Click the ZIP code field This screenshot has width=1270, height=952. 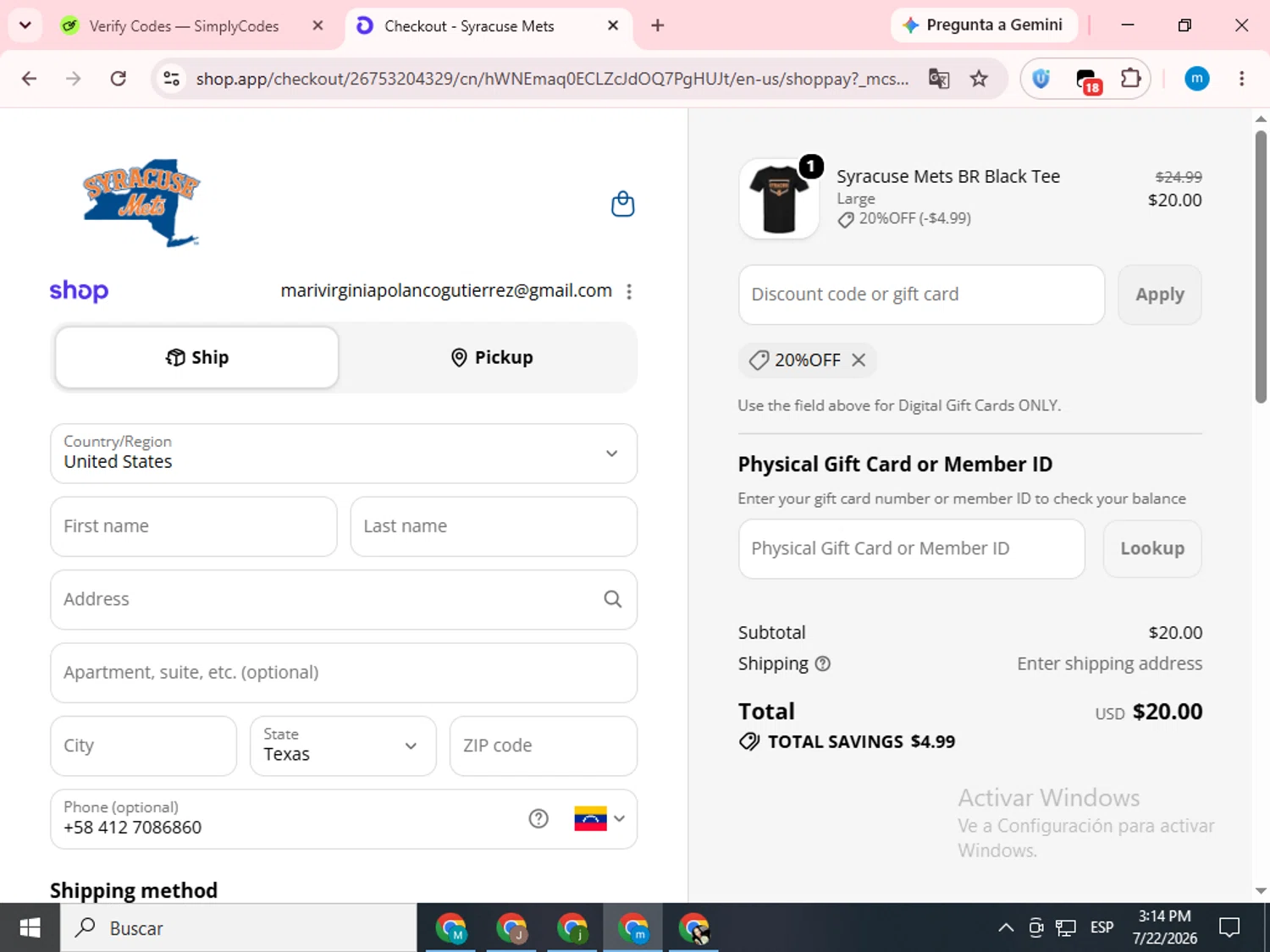(544, 746)
